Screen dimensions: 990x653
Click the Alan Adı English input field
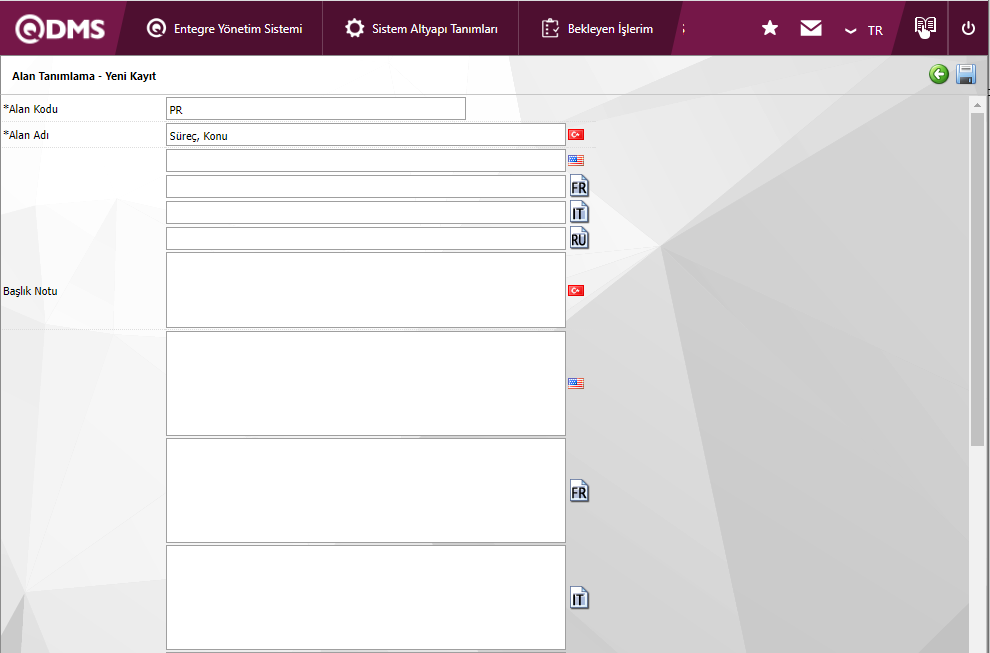click(366, 160)
